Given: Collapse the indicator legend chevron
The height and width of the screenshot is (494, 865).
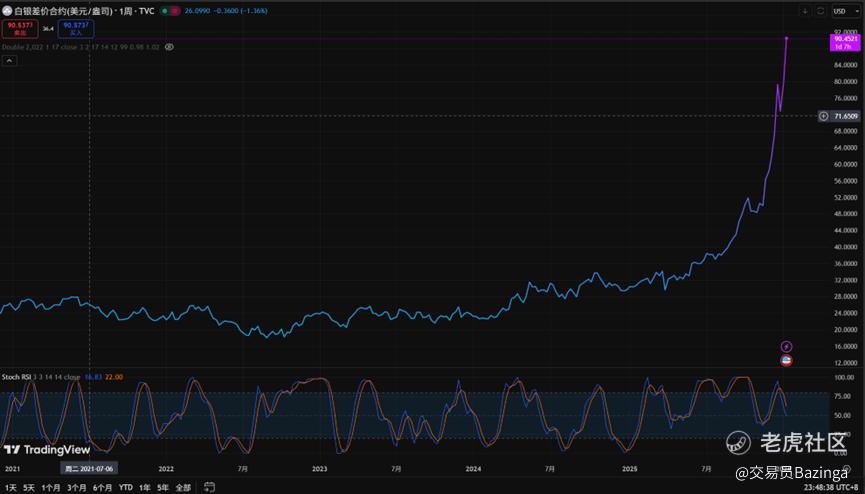Looking at the screenshot, I should pos(9,61).
